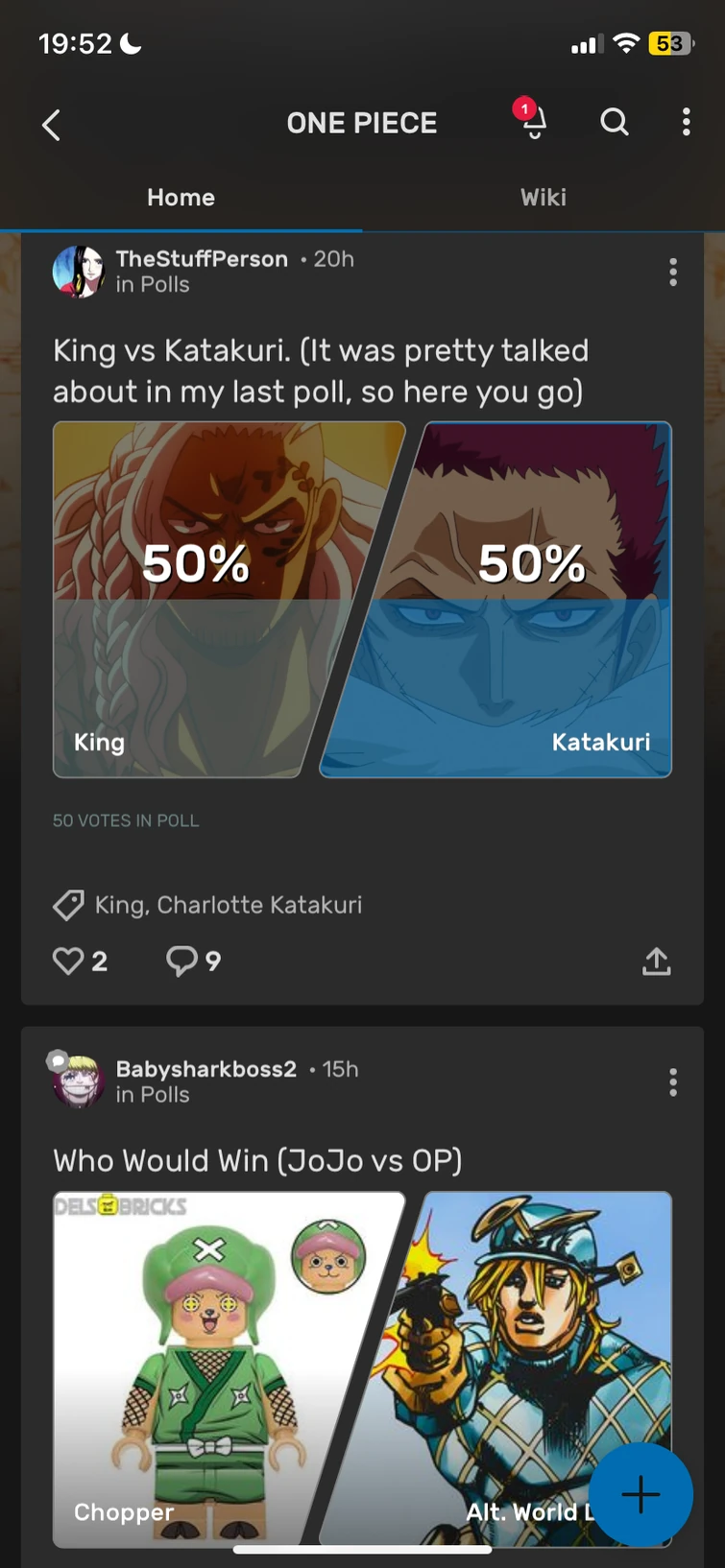This screenshot has height=1568, width=725.
Task: Open the search on the ONE PIECE wiki
Action: coord(614,122)
